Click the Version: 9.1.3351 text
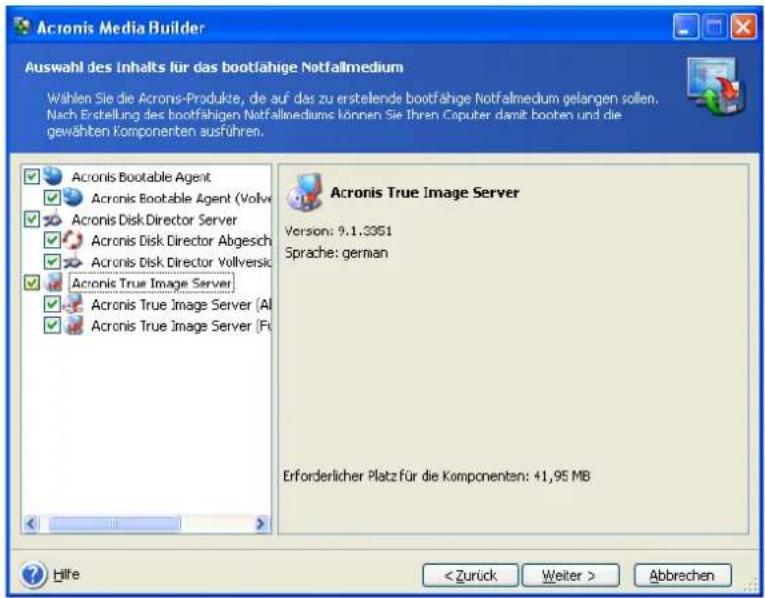This screenshot has width=765, height=598. pos(338,230)
